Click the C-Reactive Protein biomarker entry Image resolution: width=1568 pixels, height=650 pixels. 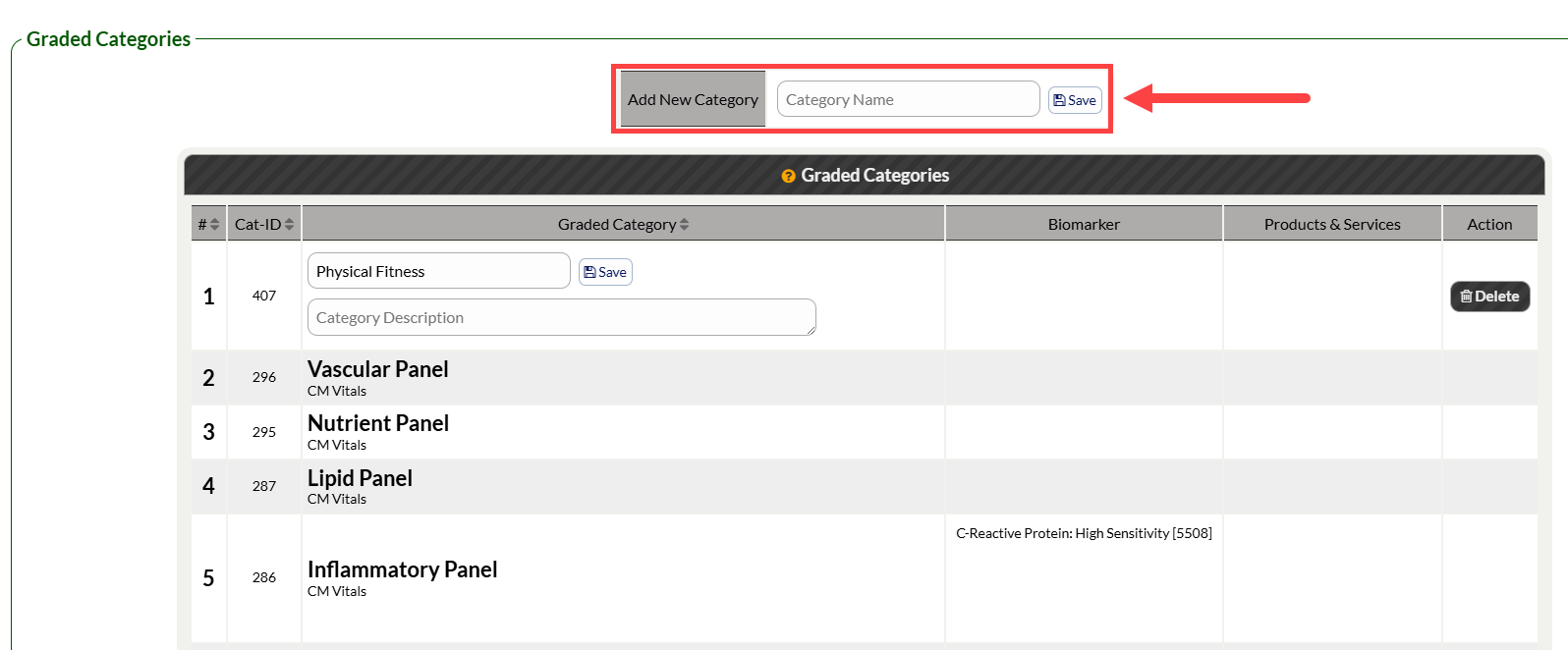[1084, 533]
